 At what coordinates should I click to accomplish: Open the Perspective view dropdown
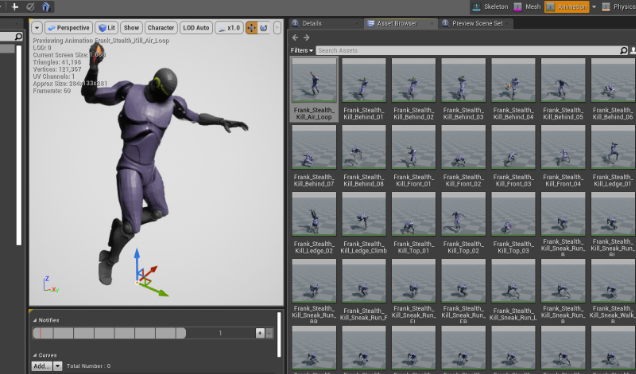(x=68, y=28)
